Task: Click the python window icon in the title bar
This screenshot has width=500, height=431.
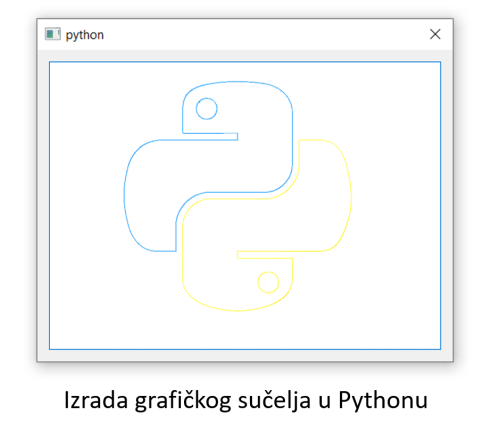Action: pyautogui.click(x=53, y=34)
